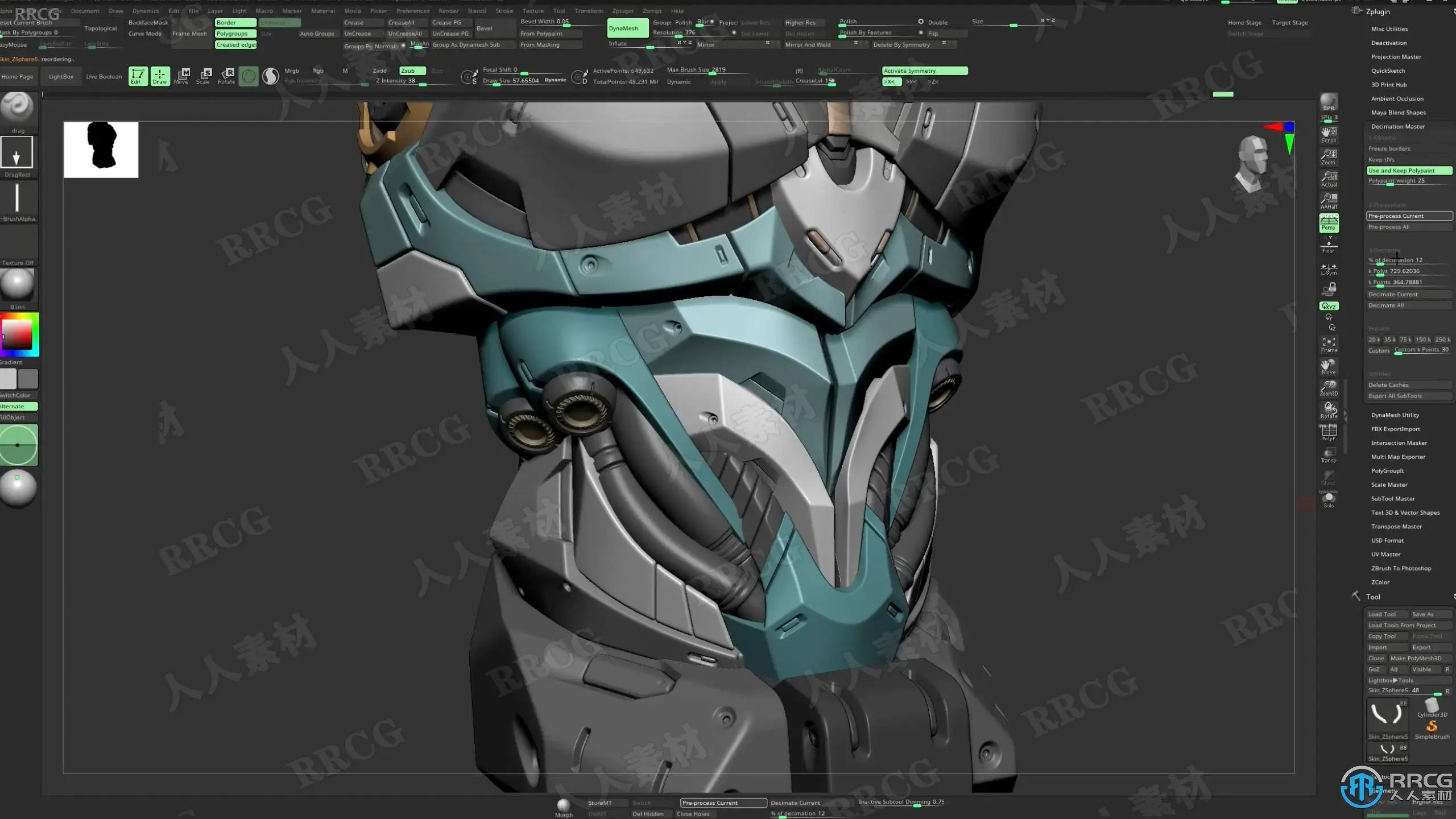Image resolution: width=1456 pixels, height=819 pixels.
Task: Select the Move transform icon
Action: (x=181, y=76)
